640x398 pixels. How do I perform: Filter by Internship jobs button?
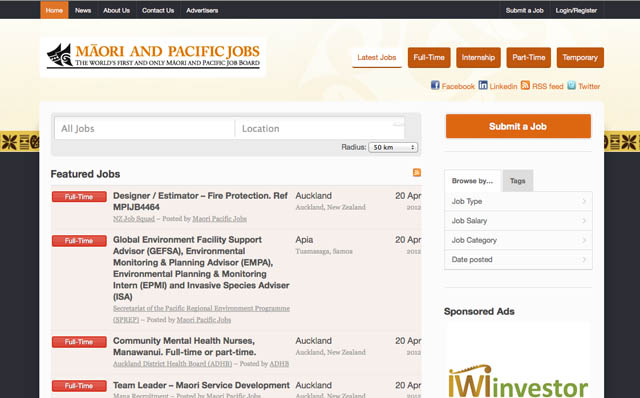478,58
